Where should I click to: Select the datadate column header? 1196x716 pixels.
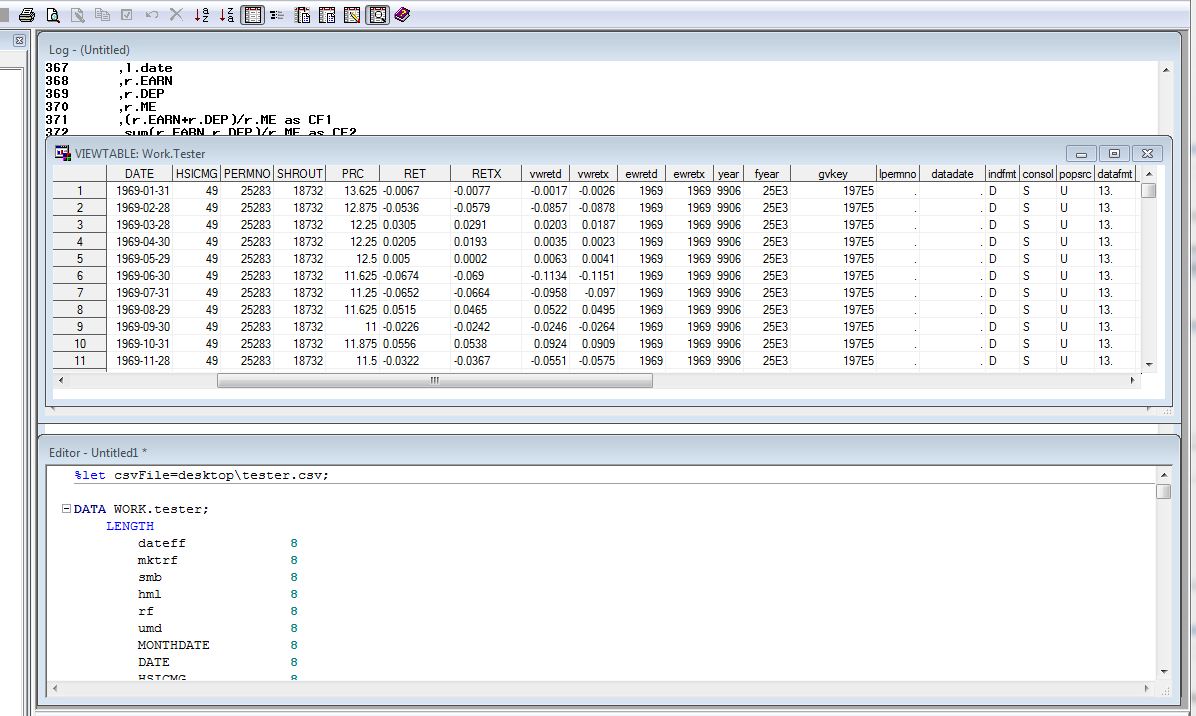coord(952,174)
